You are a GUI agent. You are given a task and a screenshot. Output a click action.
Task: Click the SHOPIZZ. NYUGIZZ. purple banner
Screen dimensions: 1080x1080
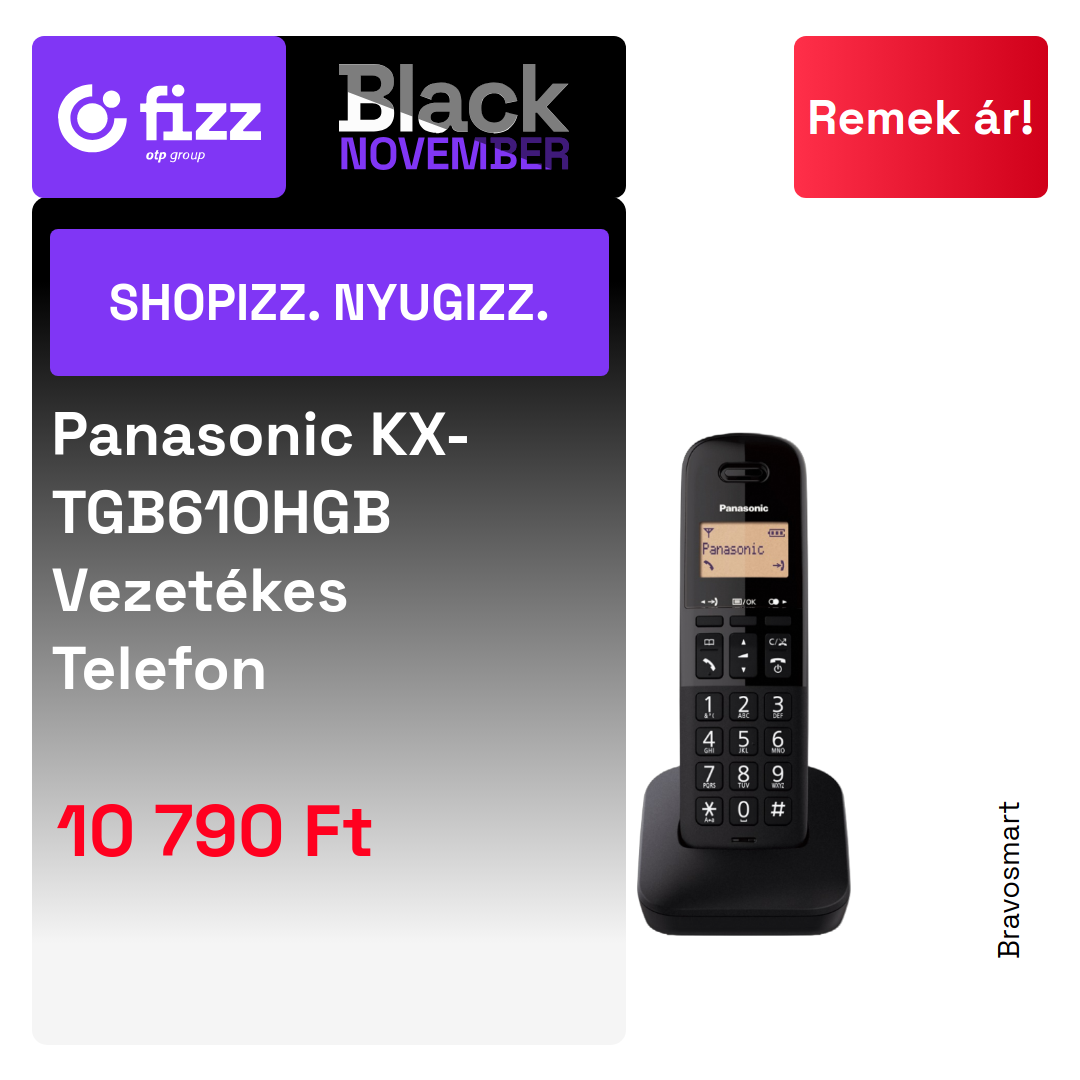(329, 302)
